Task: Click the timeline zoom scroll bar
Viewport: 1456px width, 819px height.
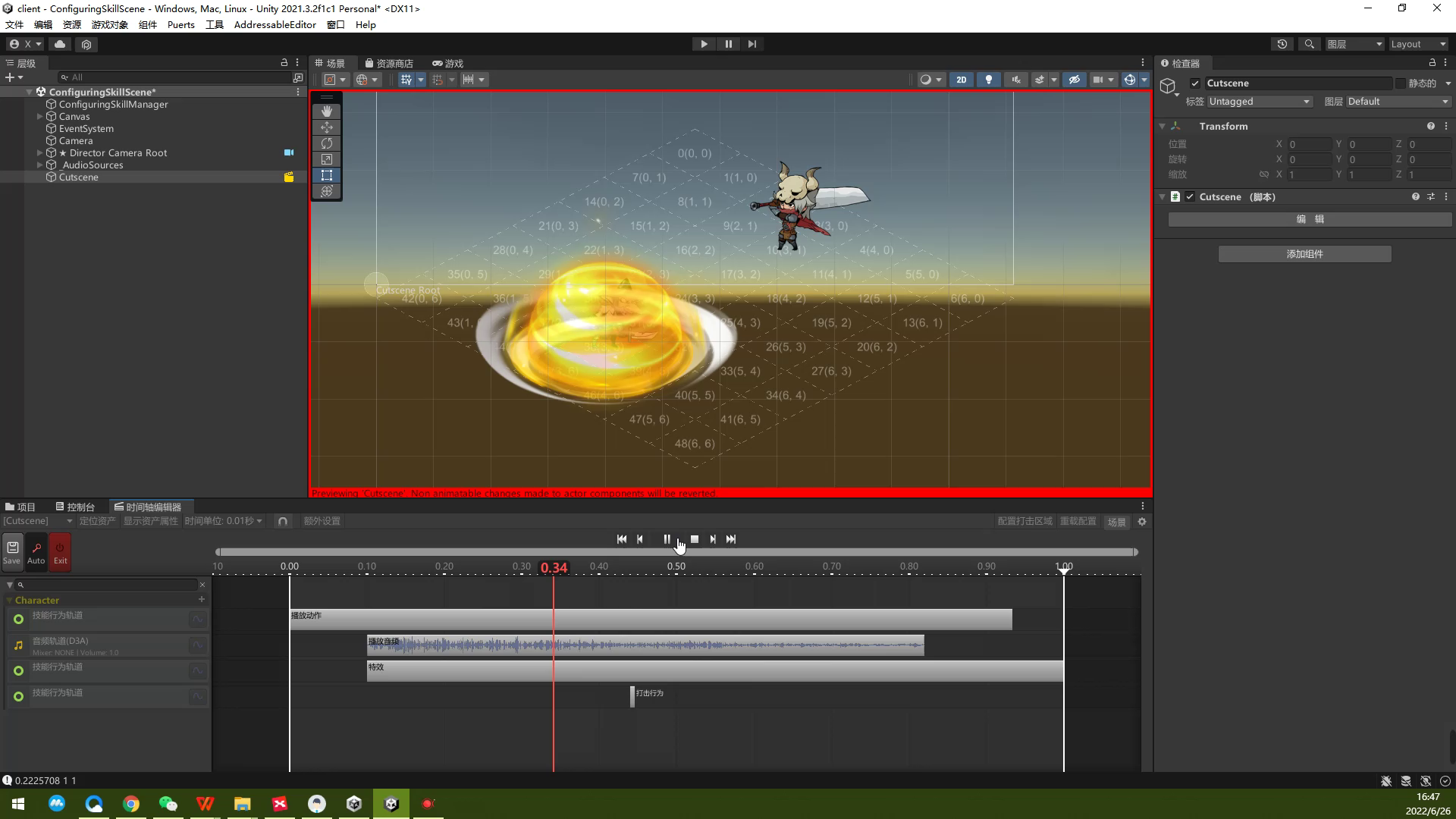Action: pyautogui.click(x=676, y=552)
